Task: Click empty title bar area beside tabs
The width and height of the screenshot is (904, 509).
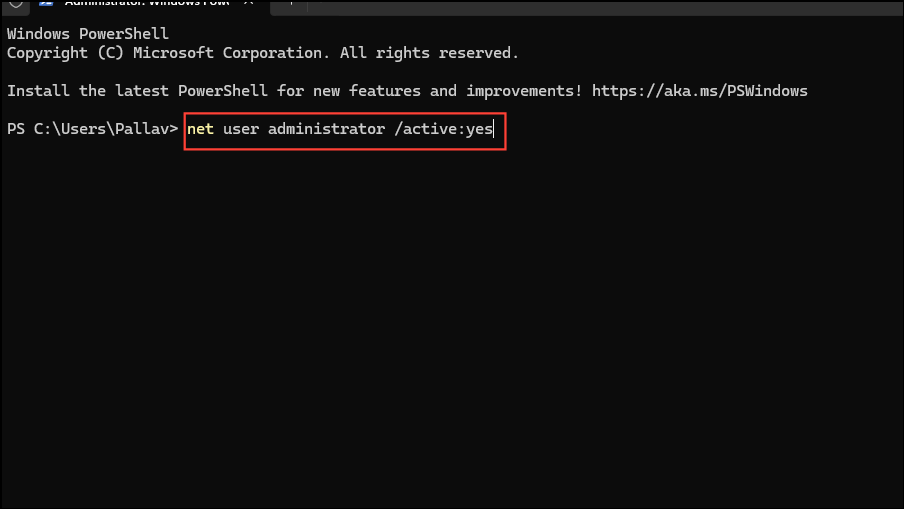Action: point(605,5)
